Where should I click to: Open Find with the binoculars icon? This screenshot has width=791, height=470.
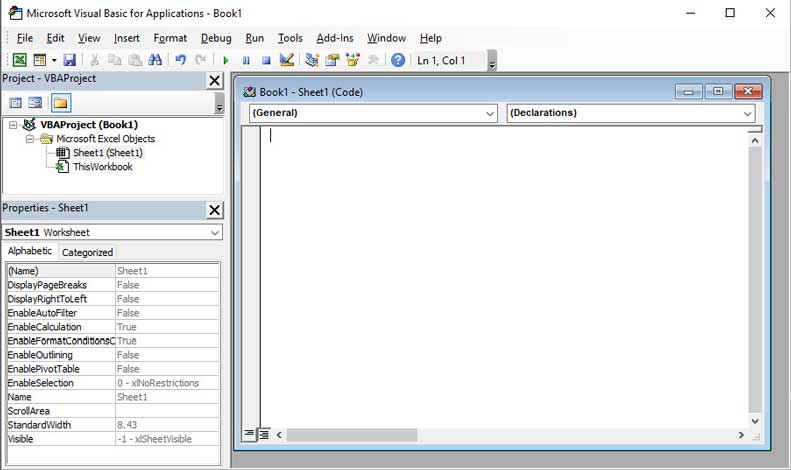pyautogui.click(x=155, y=60)
